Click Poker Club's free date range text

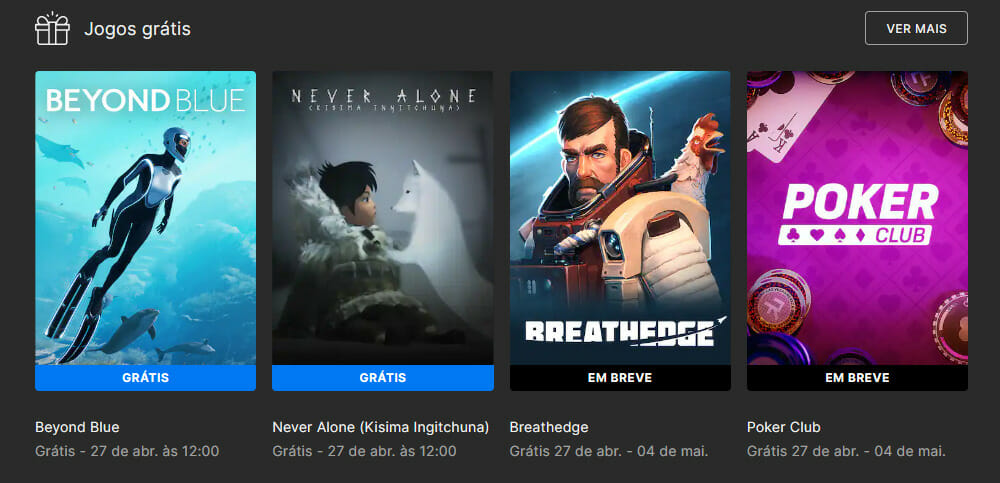click(846, 451)
